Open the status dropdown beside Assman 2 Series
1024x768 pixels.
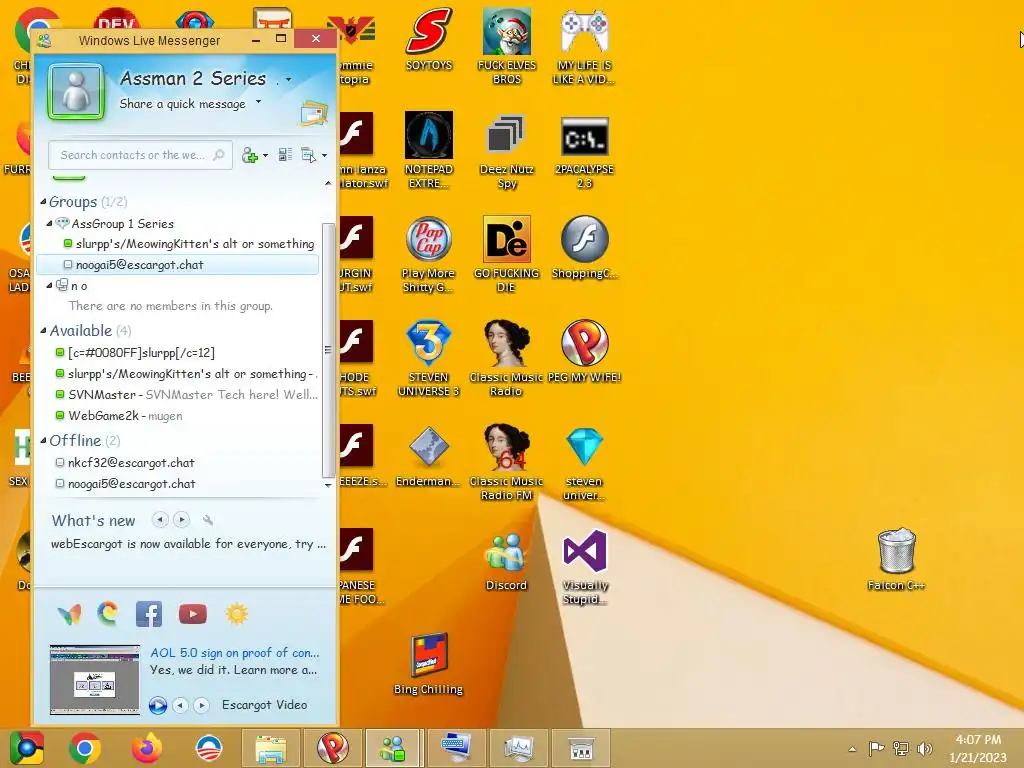click(288, 80)
